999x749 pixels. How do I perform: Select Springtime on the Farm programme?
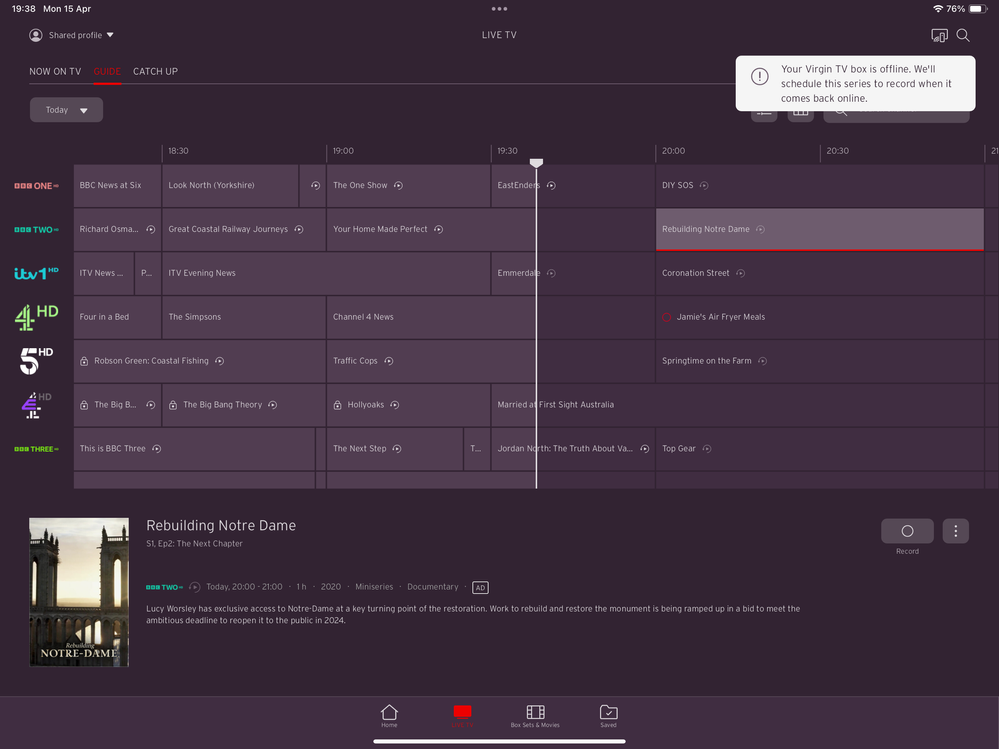point(820,361)
